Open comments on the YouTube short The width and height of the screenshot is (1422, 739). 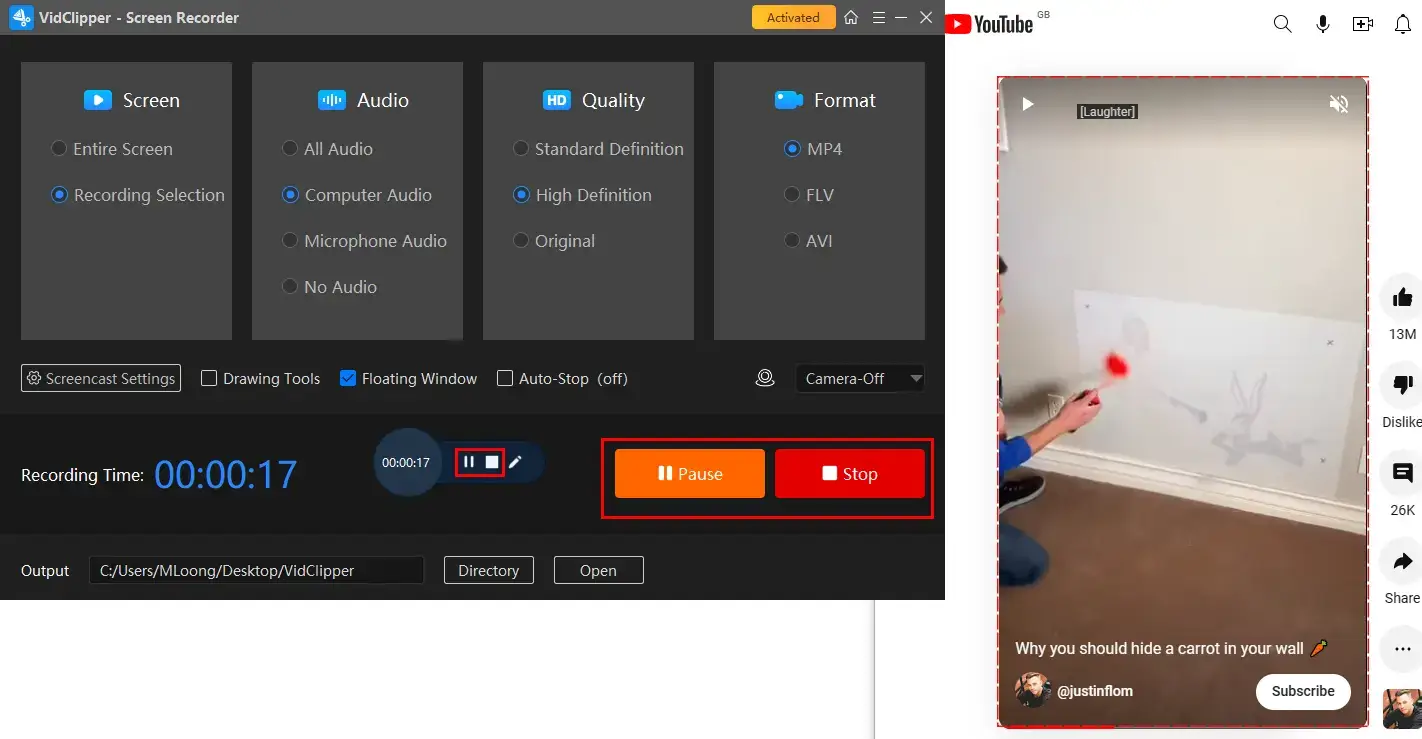click(1402, 473)
